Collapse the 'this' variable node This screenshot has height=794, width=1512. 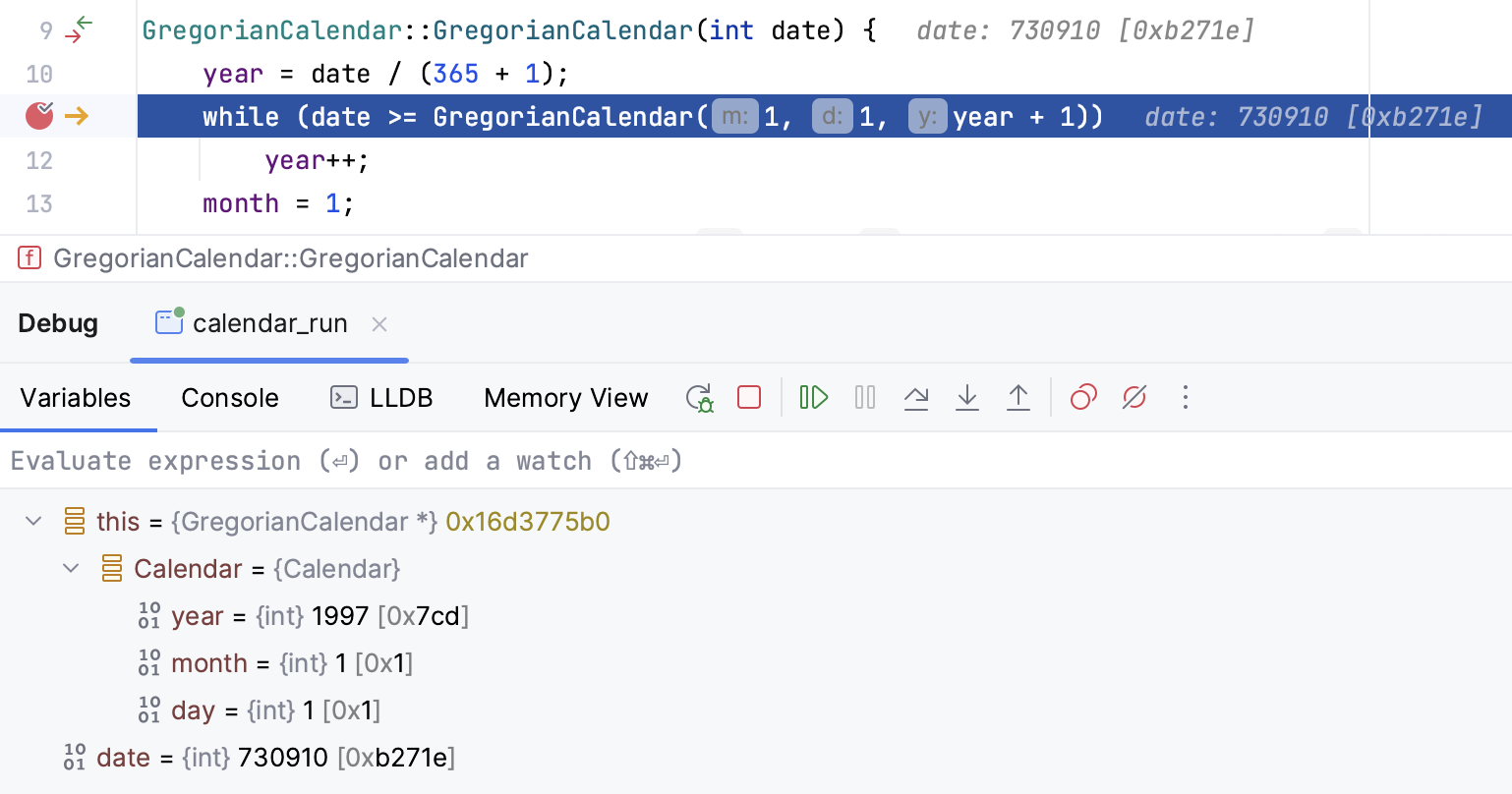pos(32,521)
